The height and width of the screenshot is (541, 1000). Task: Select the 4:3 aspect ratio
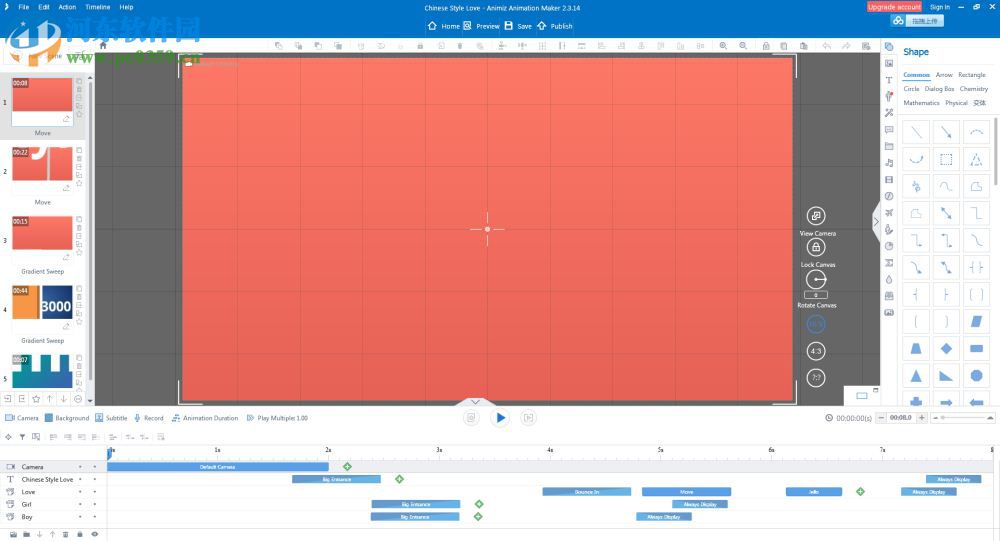[816, 351]
